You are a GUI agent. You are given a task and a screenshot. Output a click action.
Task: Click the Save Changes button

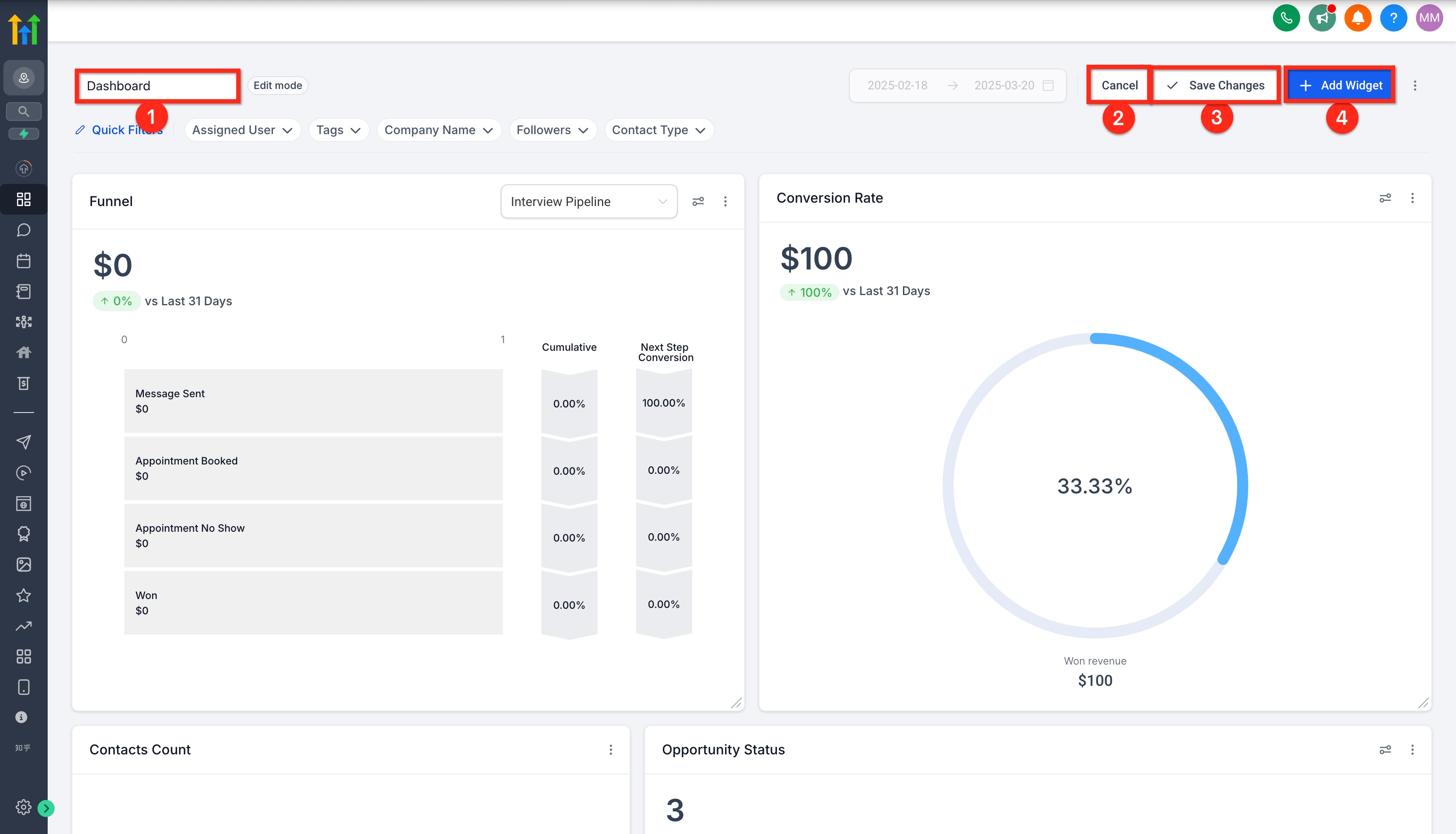[1215, 85]
